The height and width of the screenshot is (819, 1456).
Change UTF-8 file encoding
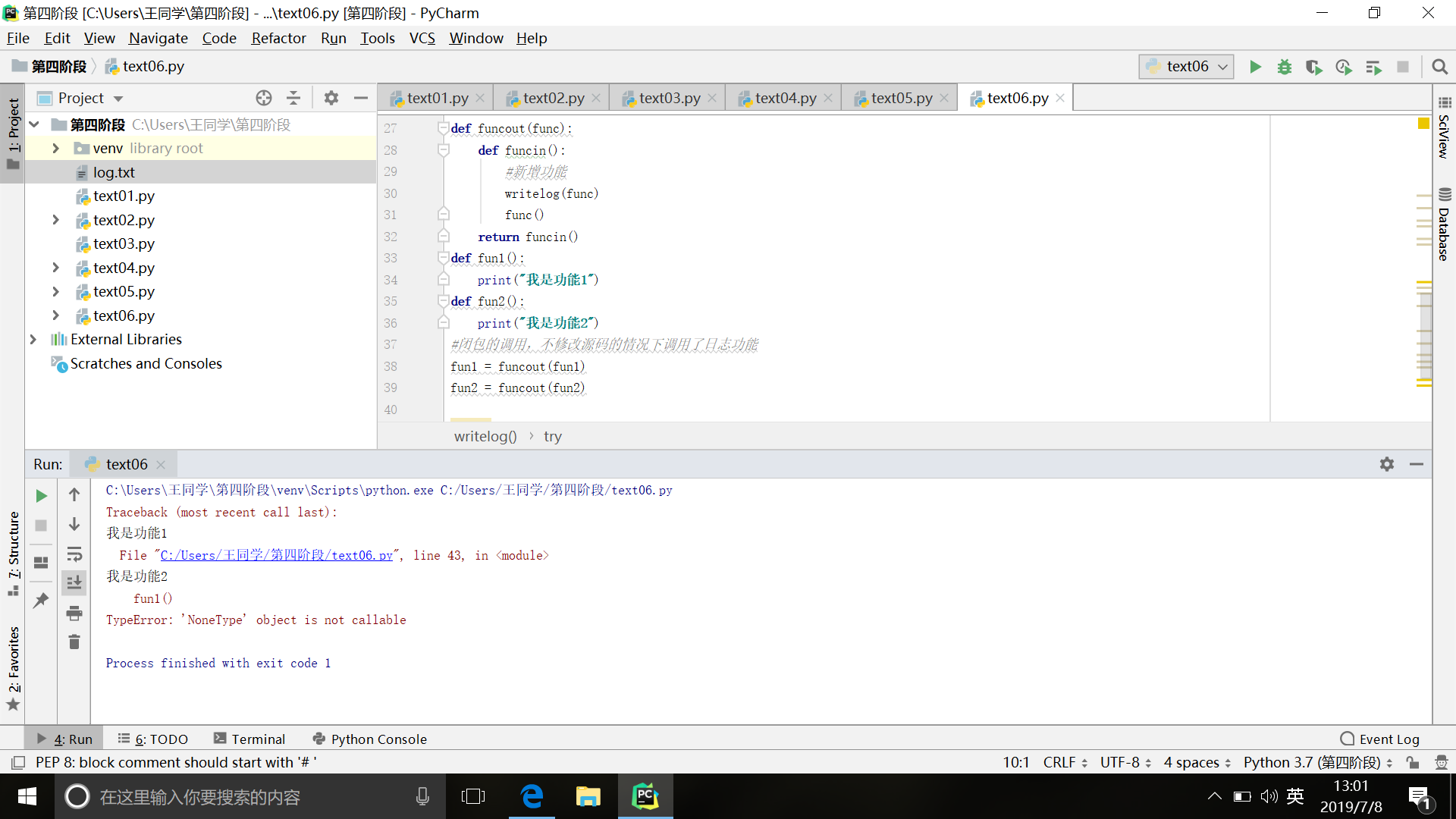pyautogui.click(x=1125, y=762)
